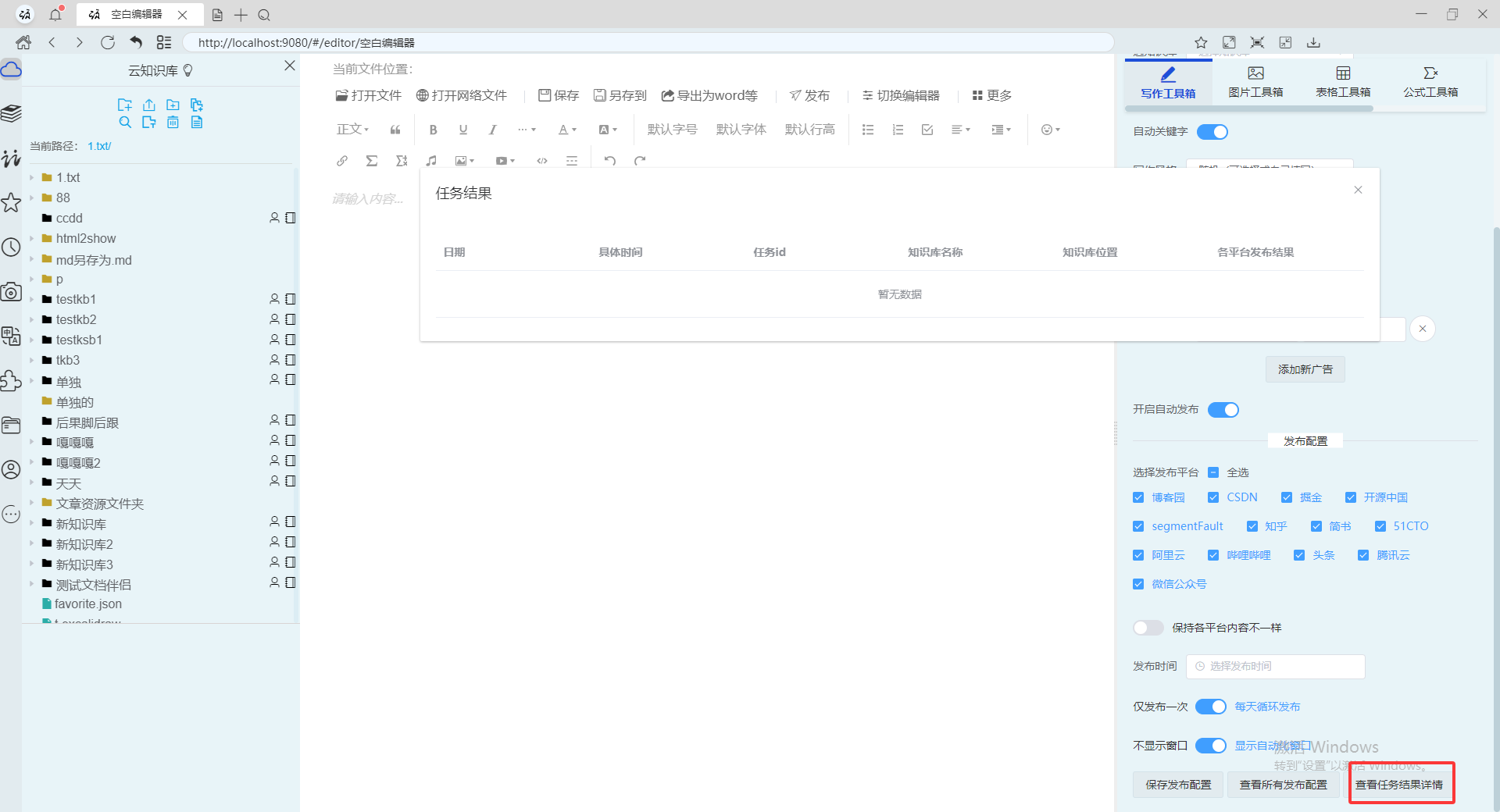Create a new folder in the knowledge base
The width and height of the screenshot is (1500, 812).
pos(173,105)
